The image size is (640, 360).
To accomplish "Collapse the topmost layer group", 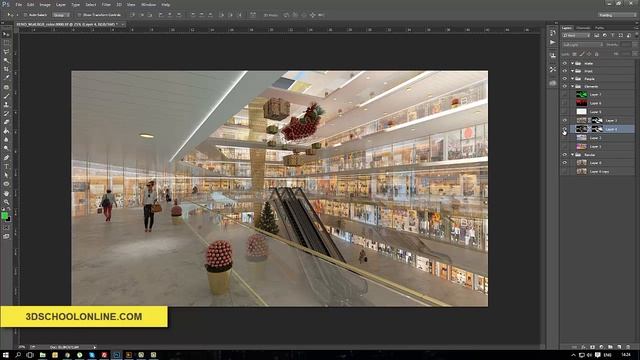I will [572, 63].
